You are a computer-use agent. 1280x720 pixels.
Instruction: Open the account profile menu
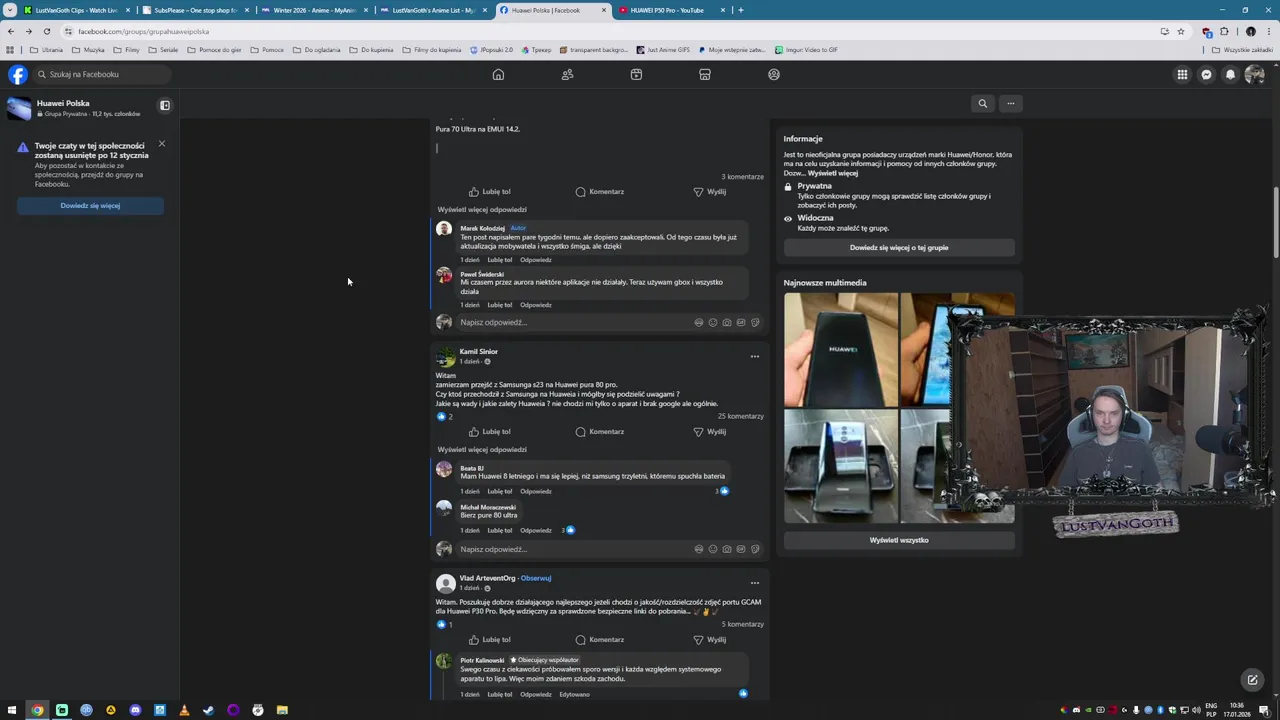(x=1254, y=74)
